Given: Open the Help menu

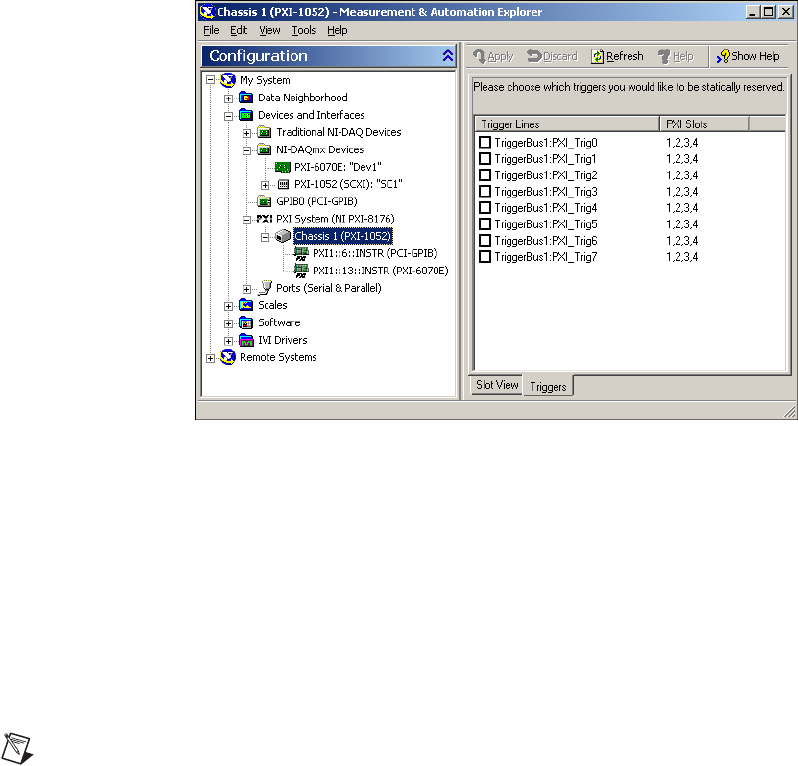Looking at the screenshot, I should click(337, 30).
